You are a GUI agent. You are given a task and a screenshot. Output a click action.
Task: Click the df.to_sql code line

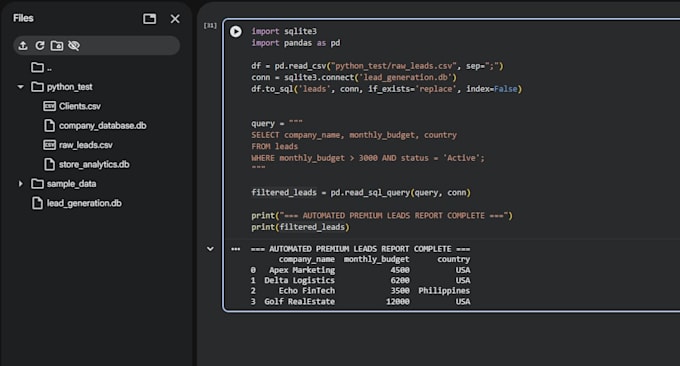386,89
